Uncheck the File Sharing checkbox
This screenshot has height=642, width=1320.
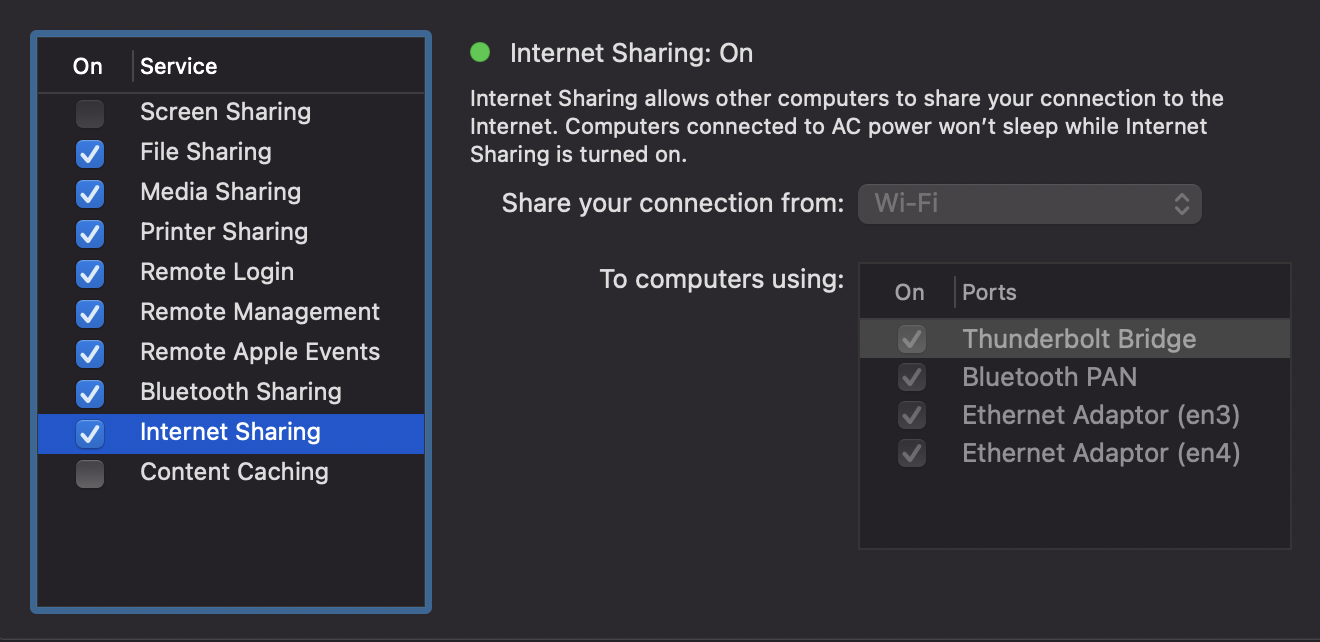coord(90,153)
